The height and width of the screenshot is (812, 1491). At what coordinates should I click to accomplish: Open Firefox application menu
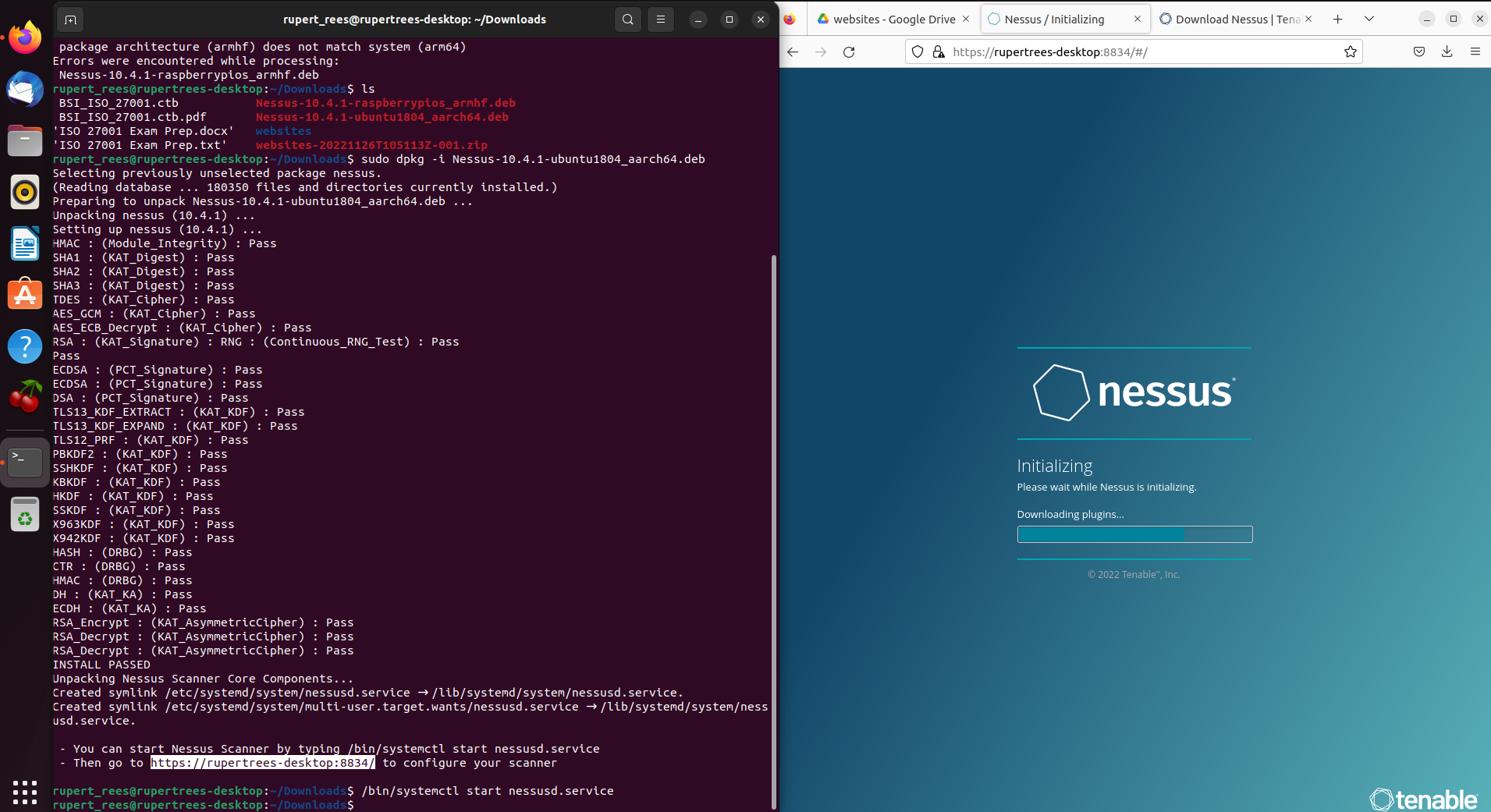click(1475, 52)
